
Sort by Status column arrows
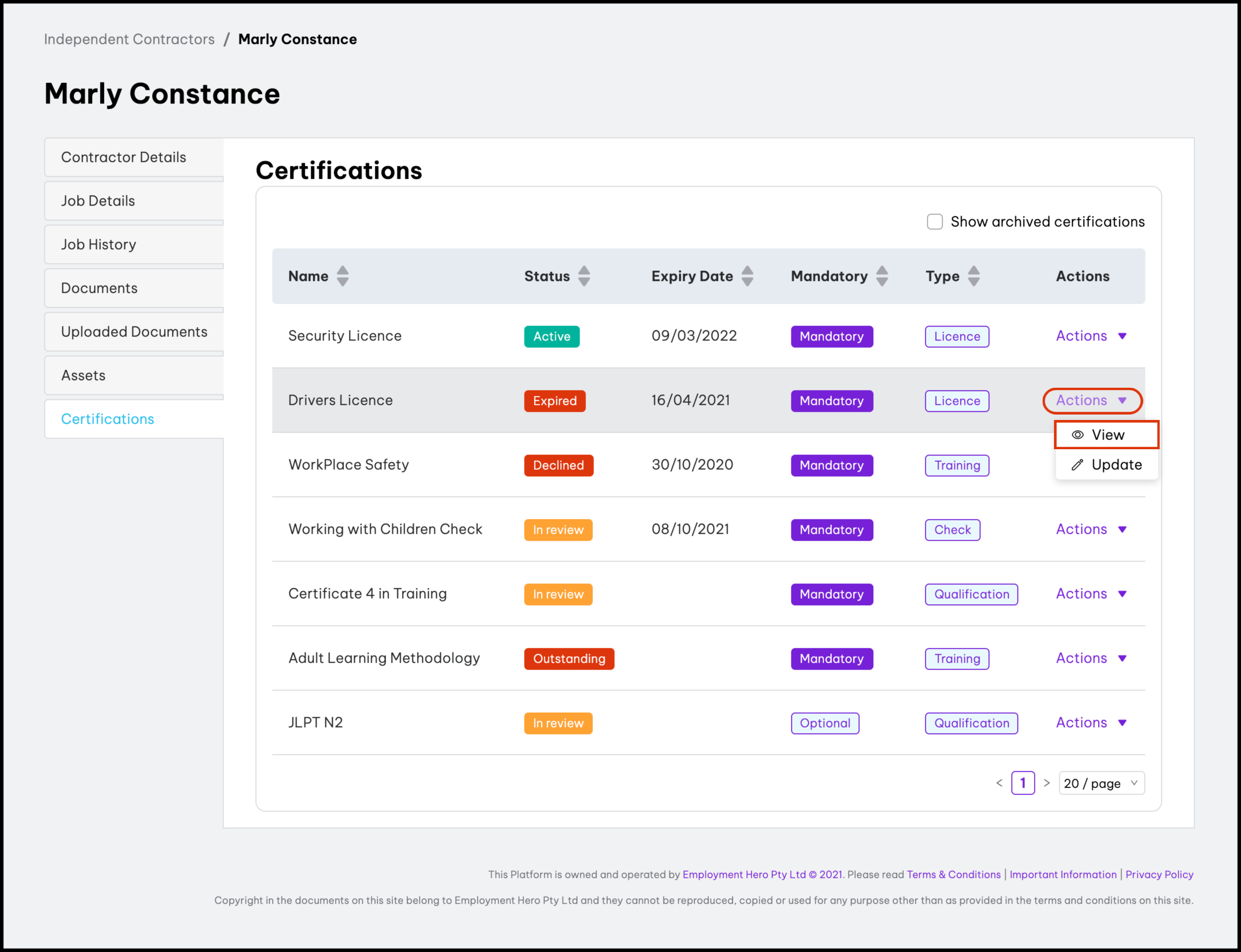(584, 276)
